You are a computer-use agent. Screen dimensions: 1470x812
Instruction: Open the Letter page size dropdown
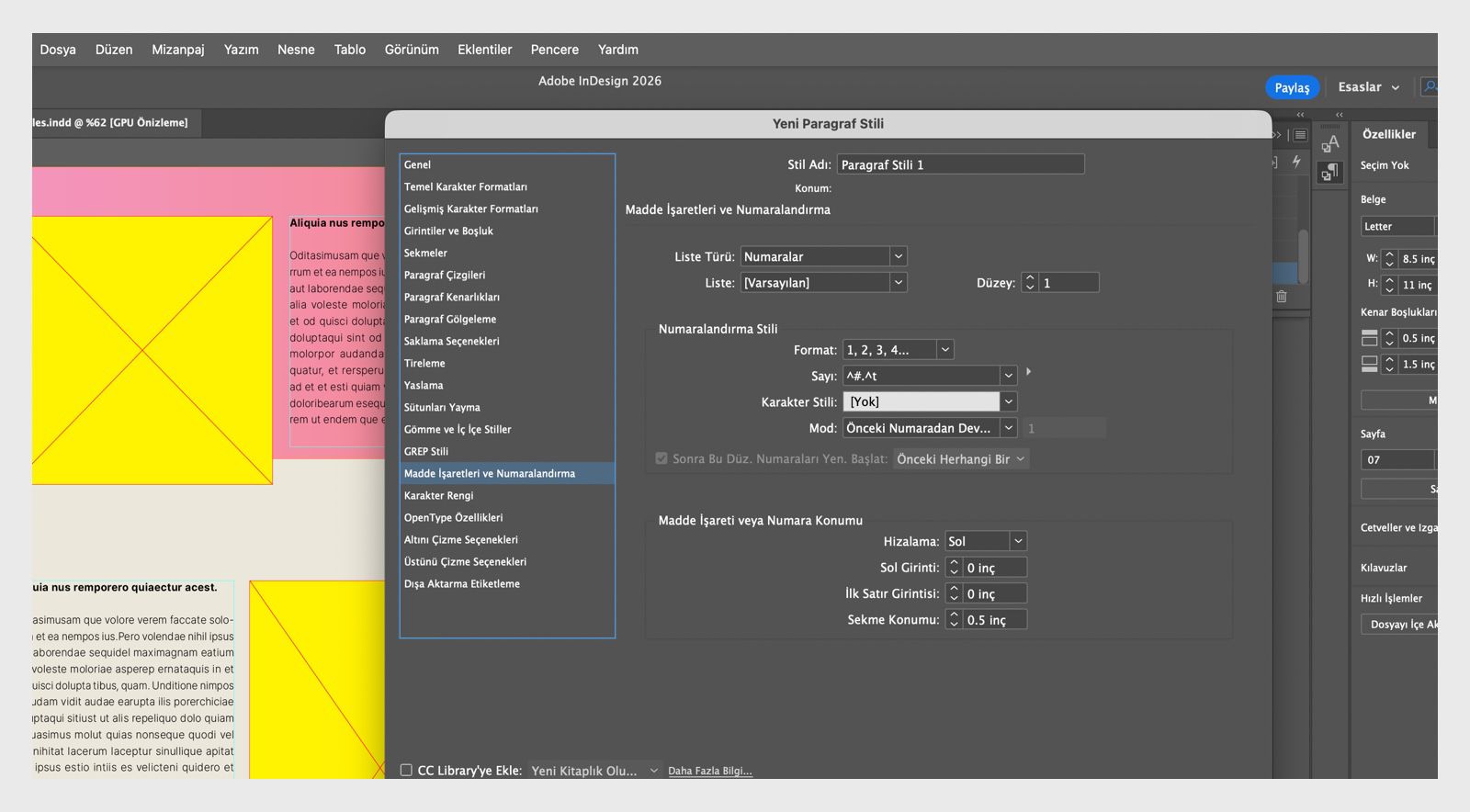[1398, 226]
